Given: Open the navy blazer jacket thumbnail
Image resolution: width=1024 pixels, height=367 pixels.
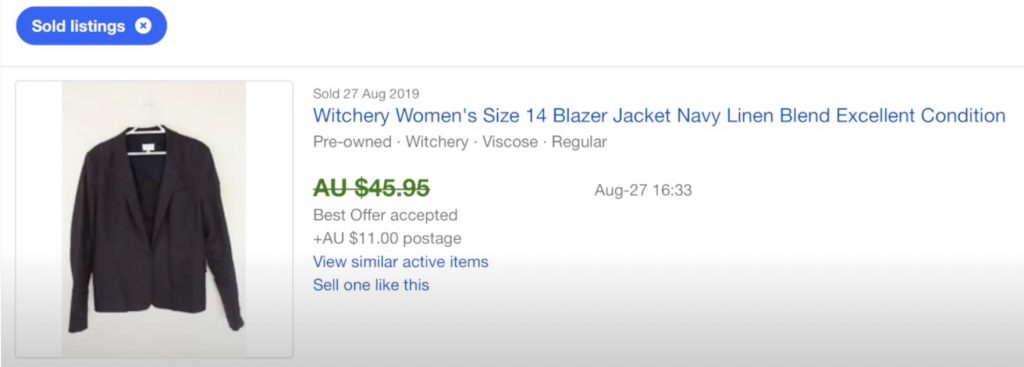Looking at the screenshot, I should pyautogui.click(x=154, y=219).
